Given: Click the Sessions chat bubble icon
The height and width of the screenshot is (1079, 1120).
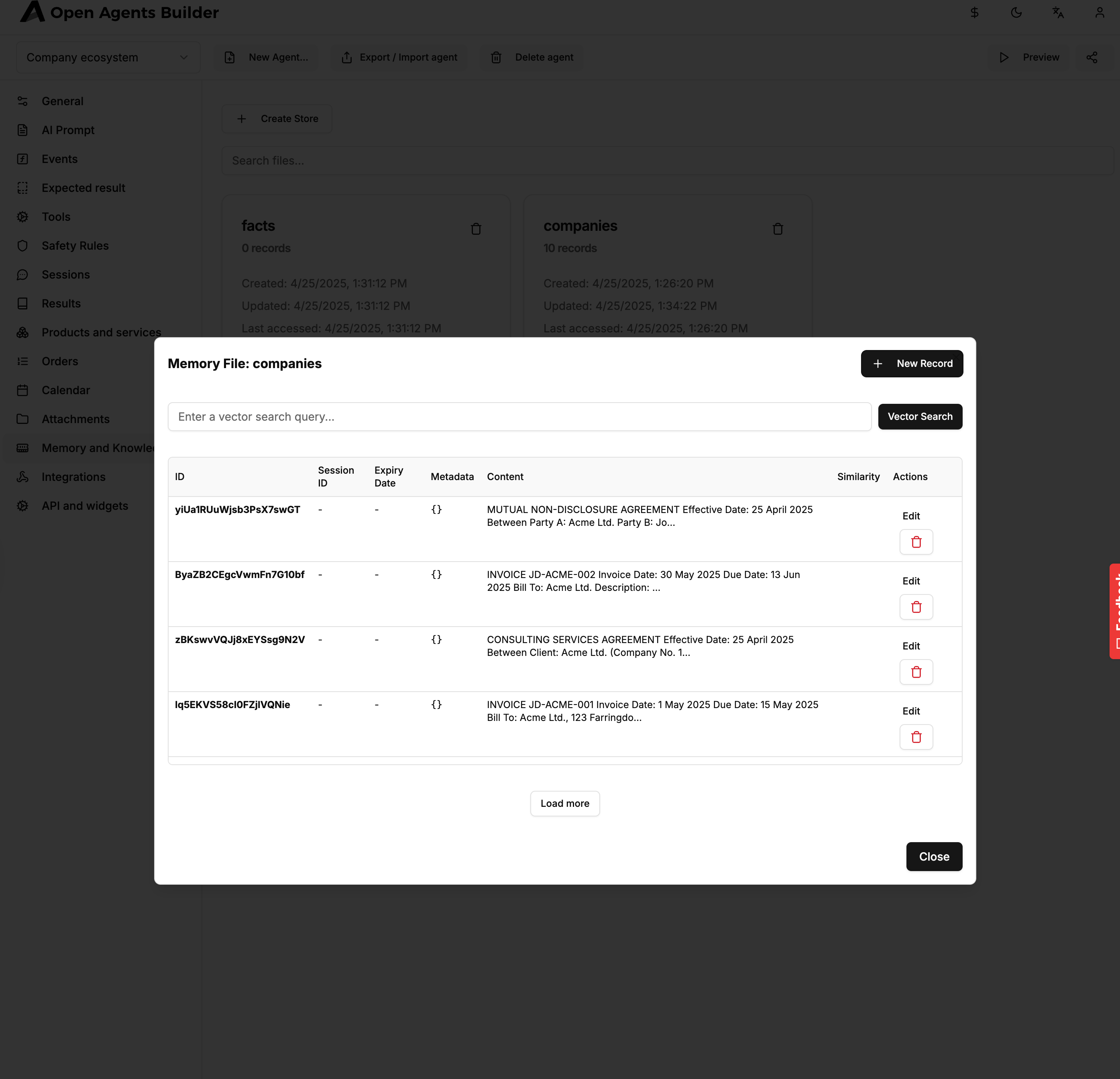Looking at the screenshot, I should tap(23, 275).
